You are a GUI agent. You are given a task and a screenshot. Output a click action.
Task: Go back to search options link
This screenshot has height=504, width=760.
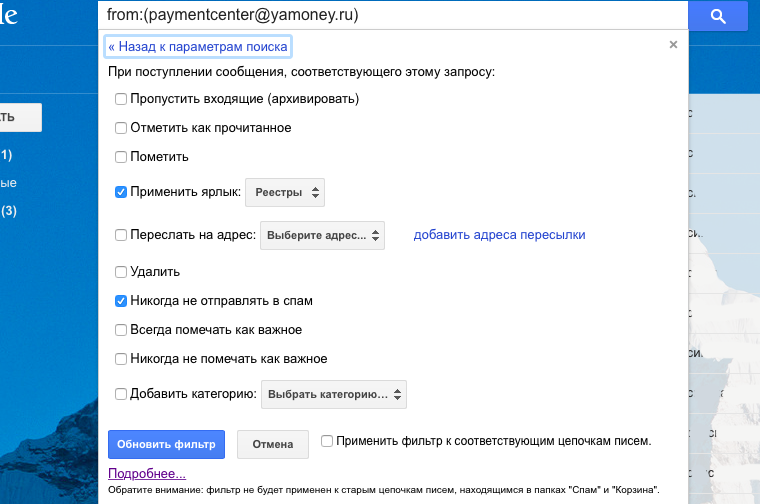coord(198,47)
